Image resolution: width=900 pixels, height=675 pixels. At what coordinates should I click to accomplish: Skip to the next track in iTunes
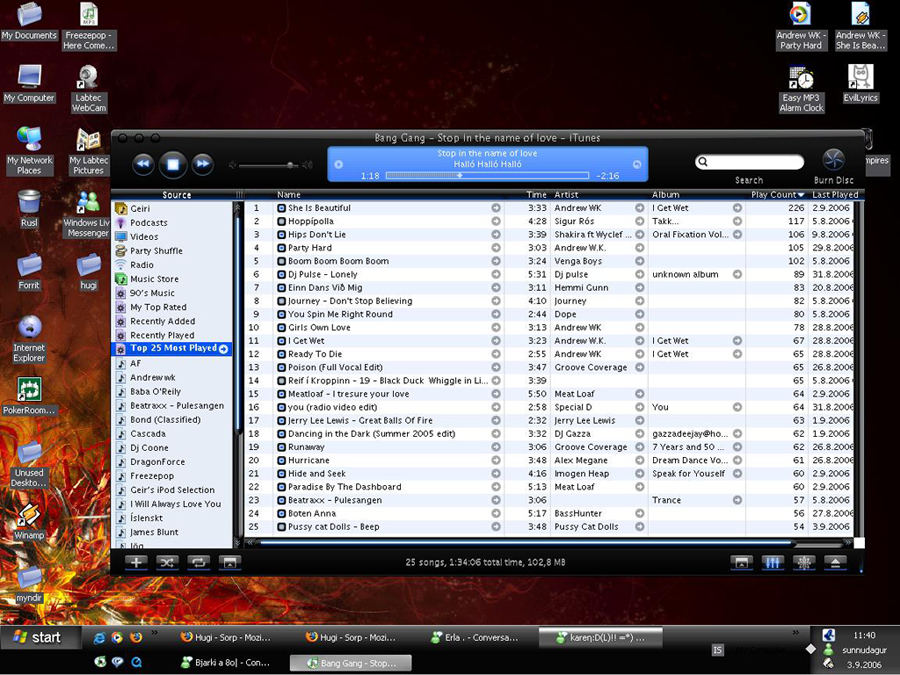pos(203,165)
